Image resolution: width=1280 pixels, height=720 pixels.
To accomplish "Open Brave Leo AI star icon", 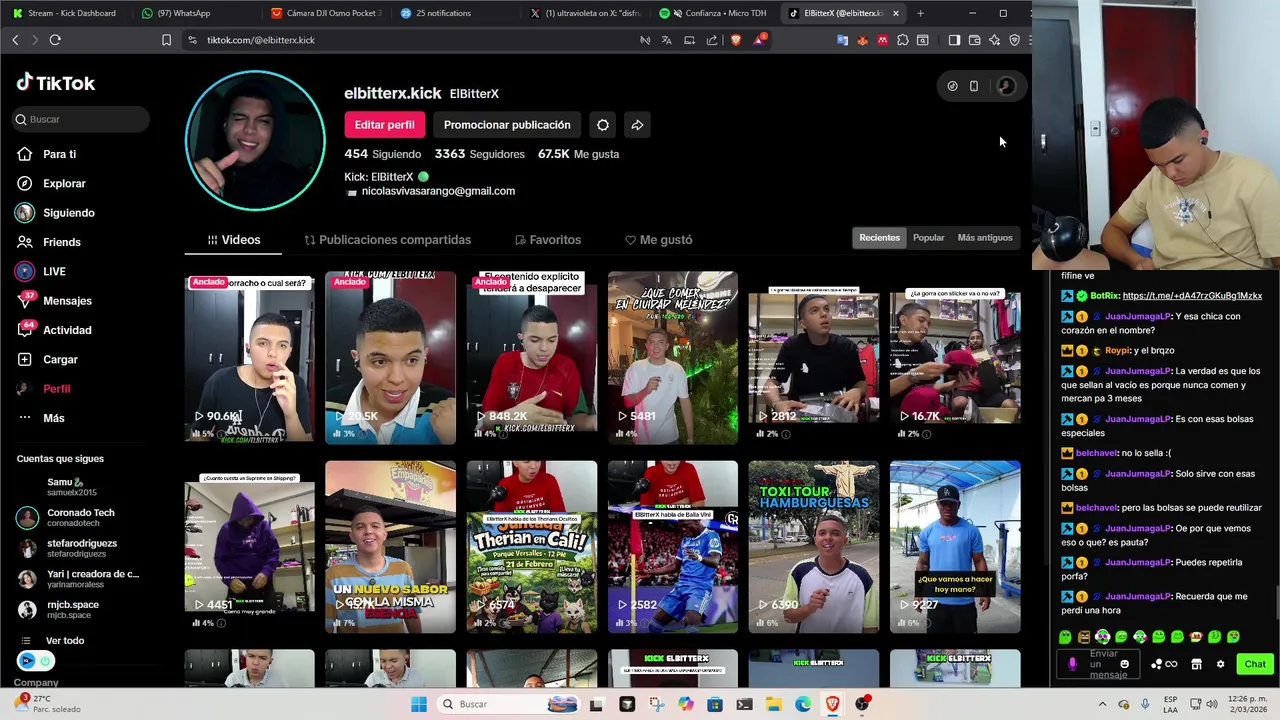I will click(x=994, y=40).
